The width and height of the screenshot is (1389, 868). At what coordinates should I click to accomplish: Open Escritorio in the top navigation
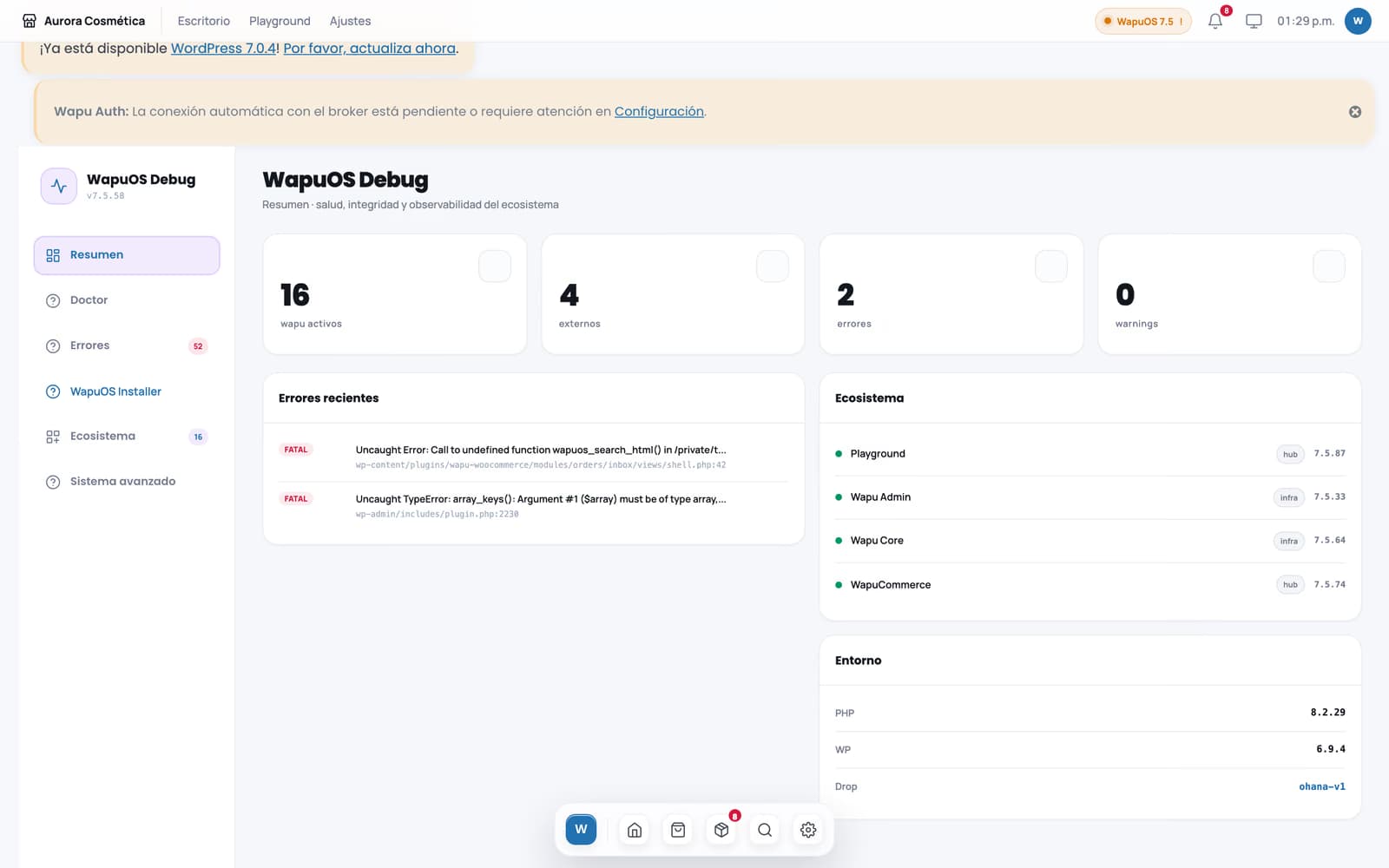[204, 21]
